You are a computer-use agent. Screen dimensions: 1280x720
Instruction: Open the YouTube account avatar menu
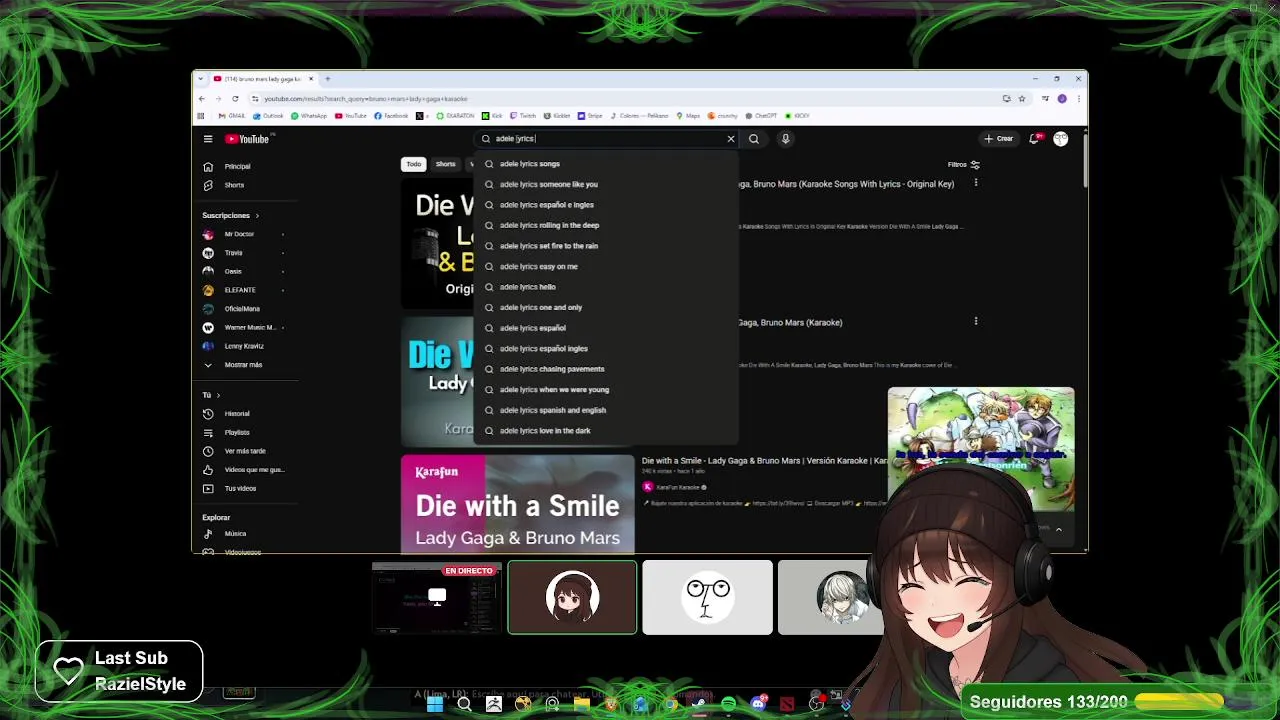pyautogui.click(x=1061, y=139)
